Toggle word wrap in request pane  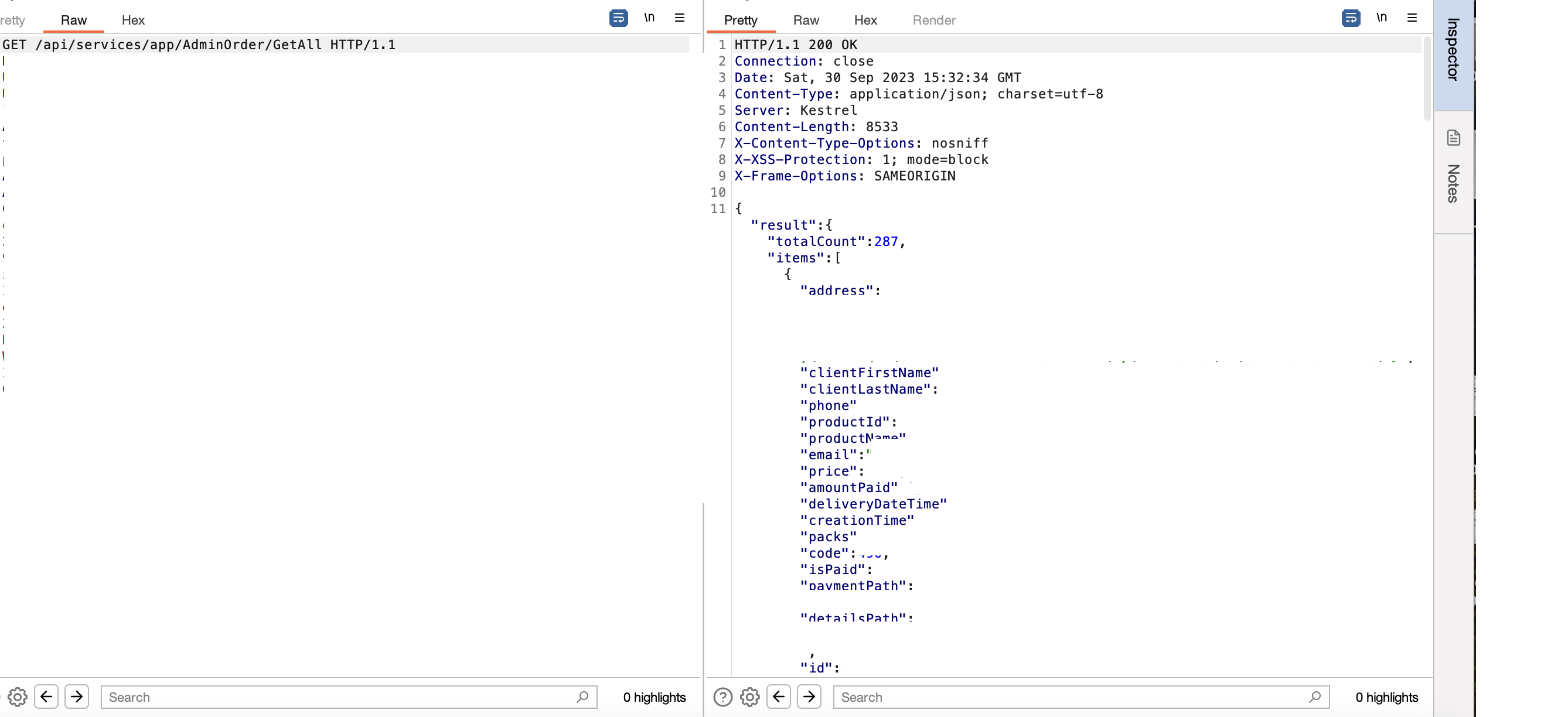click(618, 18)
